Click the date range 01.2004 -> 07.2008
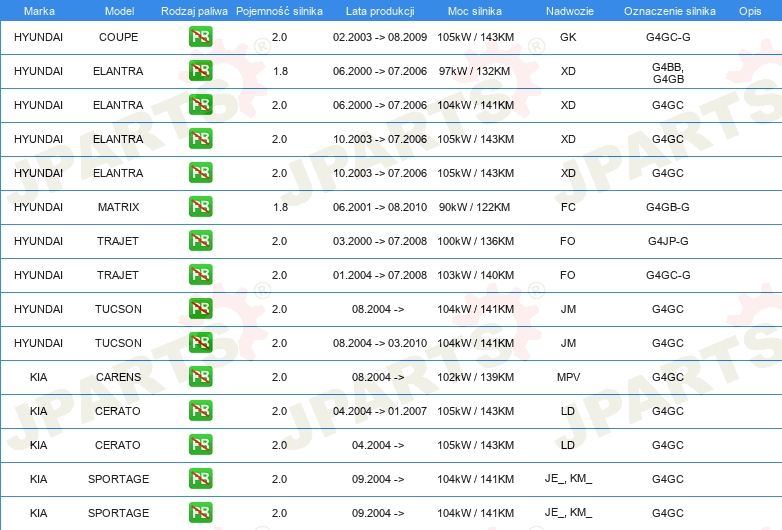This screenshot has width=782, height=530. (x=380, y=275)
